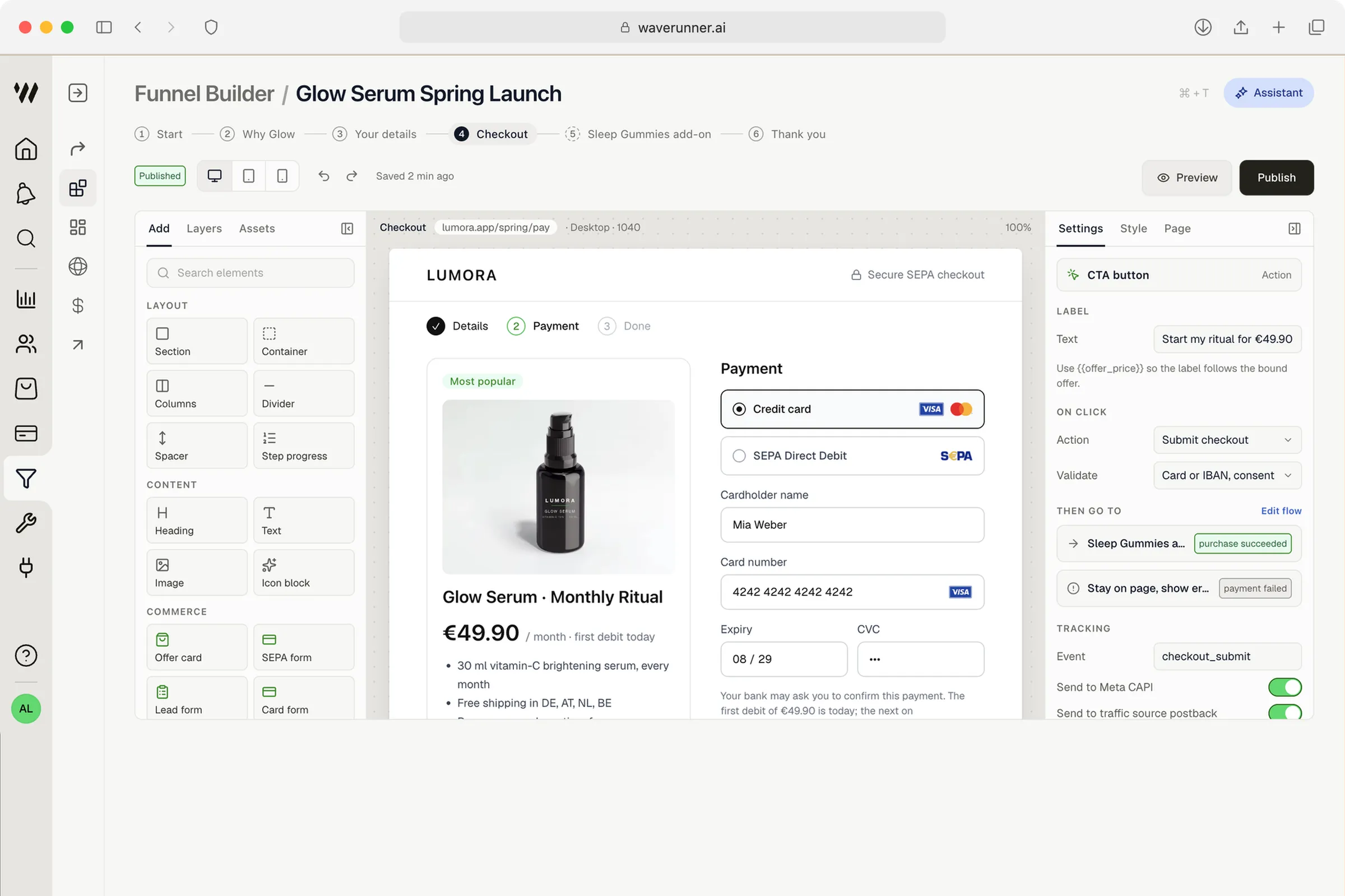Click the Preview button
Screen dimensions: 1345x896
[x=1186, y=178]
